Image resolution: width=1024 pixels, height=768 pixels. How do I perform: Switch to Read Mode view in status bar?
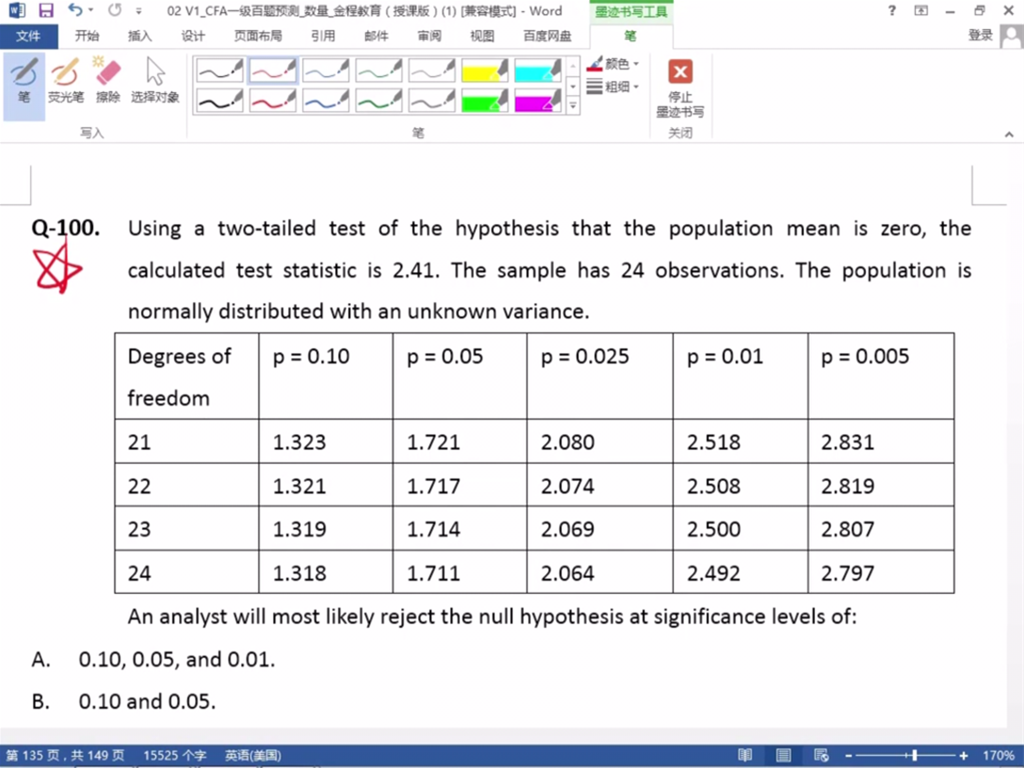[745, 755]
